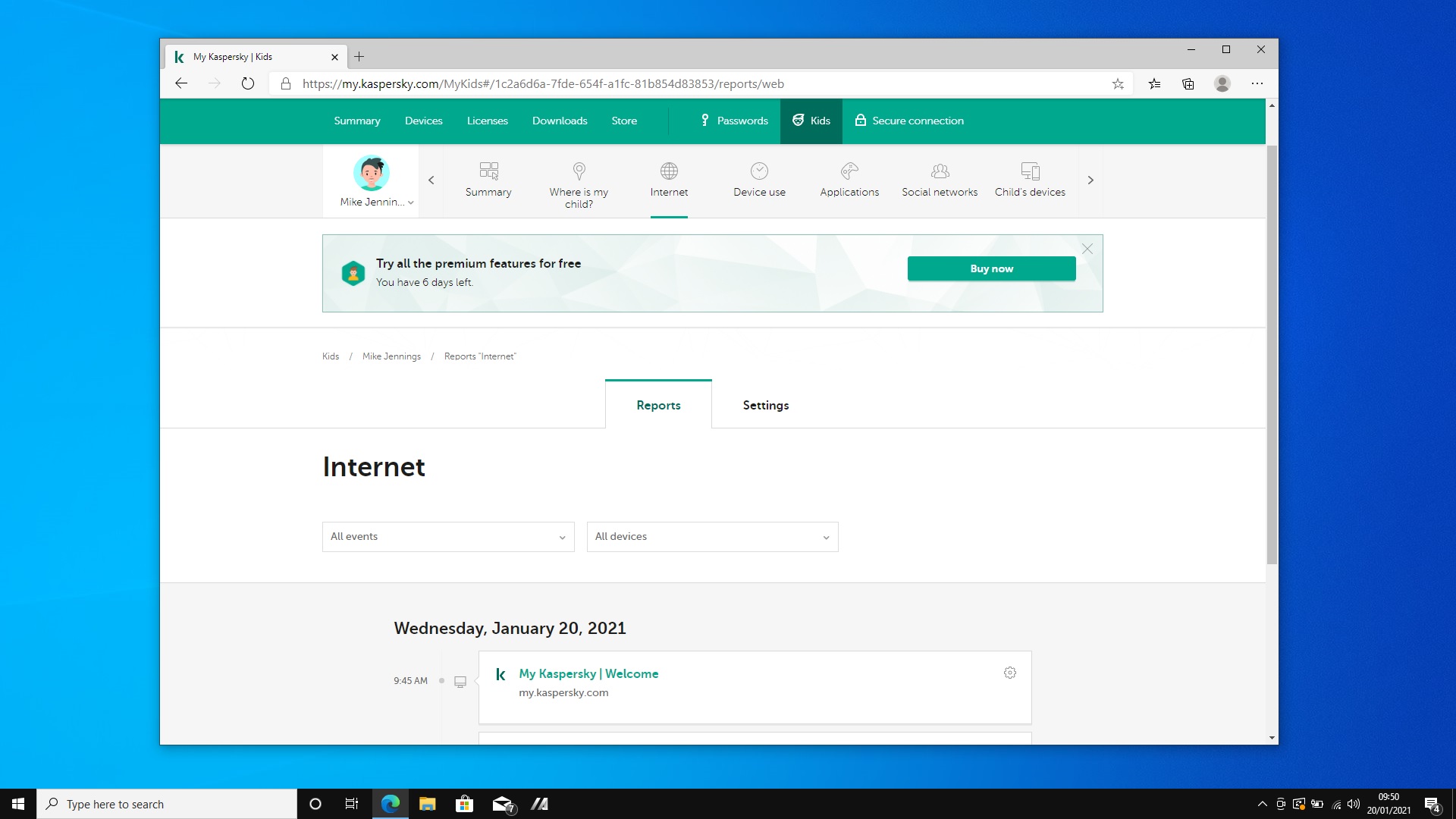Open Windows notification center
Viewport: 1456px width, 819px height.
(x=1432, y=804)
